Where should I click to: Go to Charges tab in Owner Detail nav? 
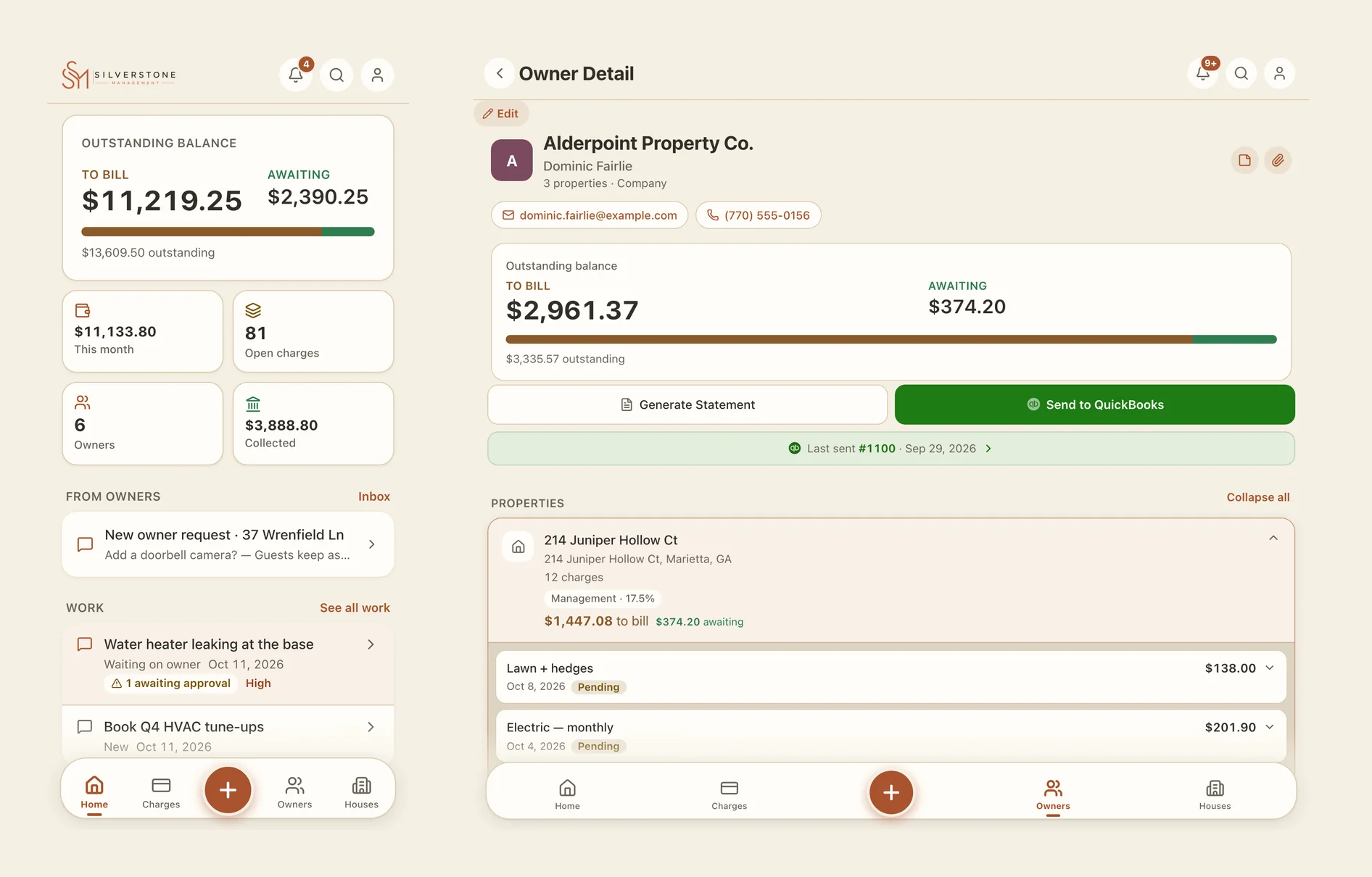(x=729, y=794)
